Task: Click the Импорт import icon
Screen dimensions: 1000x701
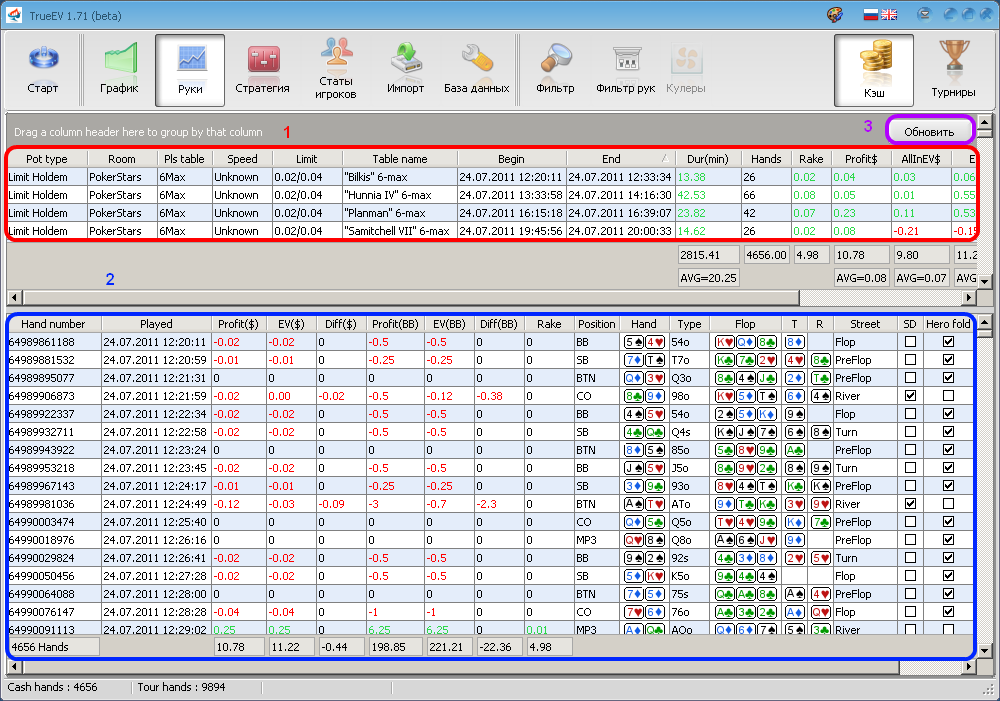Action: tap(406, 70)
